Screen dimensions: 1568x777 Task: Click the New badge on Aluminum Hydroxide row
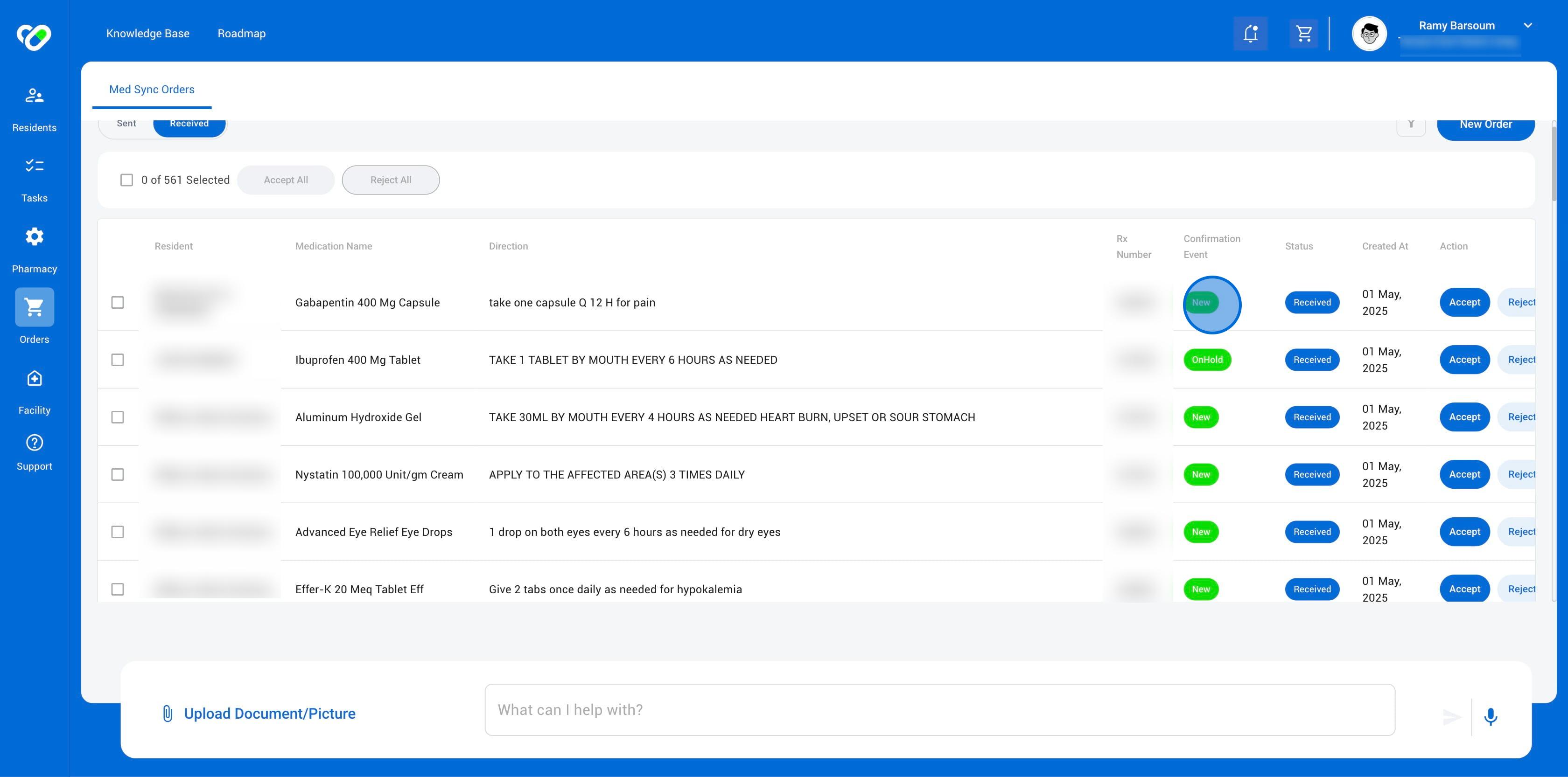coord(1201,417)
